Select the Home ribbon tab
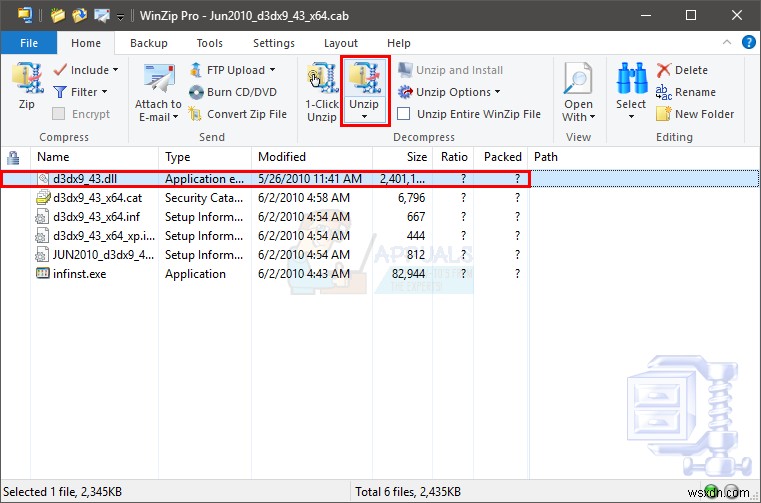Screen dimensions: 761x503 (86, 43)
